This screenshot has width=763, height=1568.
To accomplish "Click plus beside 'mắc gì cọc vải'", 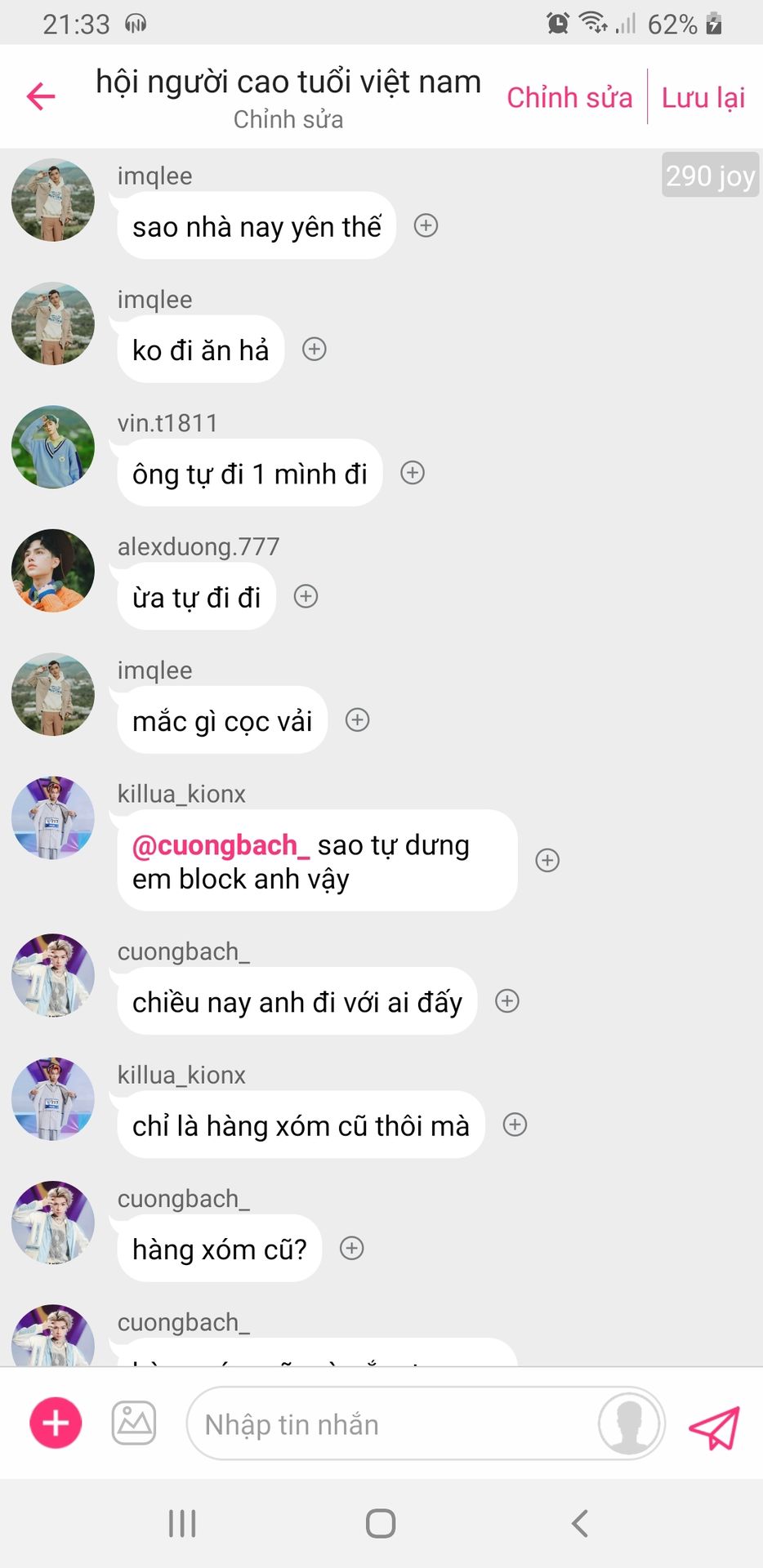I will 358,719.
